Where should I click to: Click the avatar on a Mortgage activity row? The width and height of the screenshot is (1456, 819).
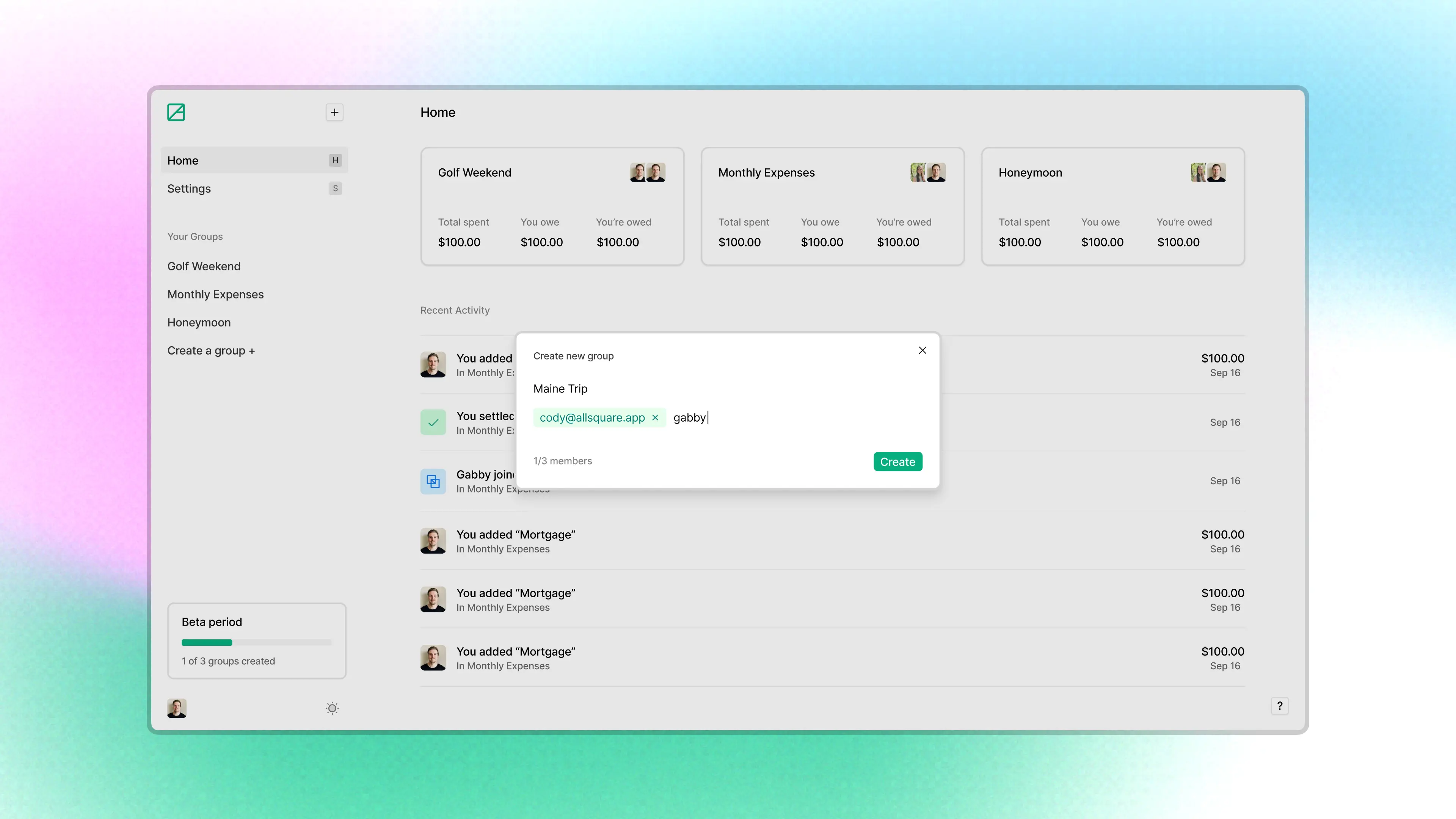click(433, 541)
